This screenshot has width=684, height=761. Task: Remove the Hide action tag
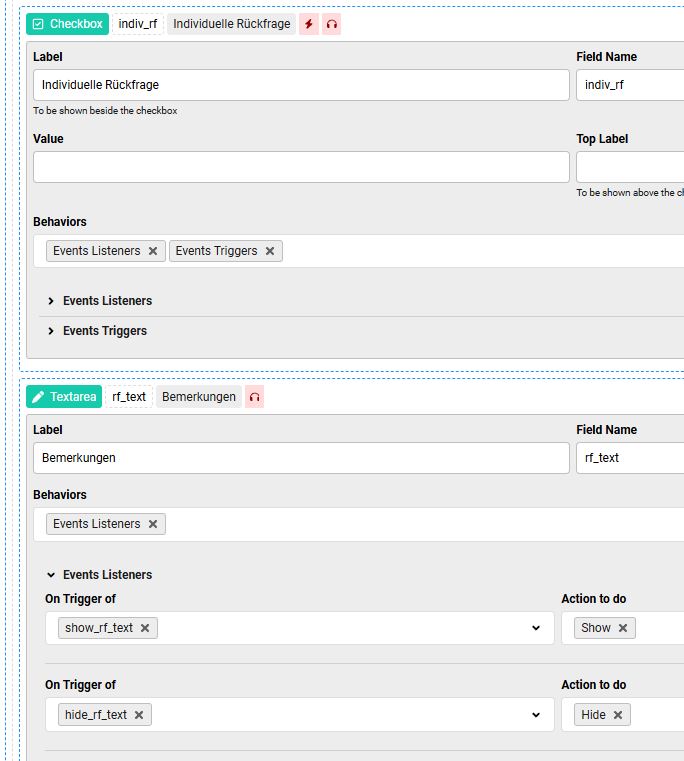point(618,715)
